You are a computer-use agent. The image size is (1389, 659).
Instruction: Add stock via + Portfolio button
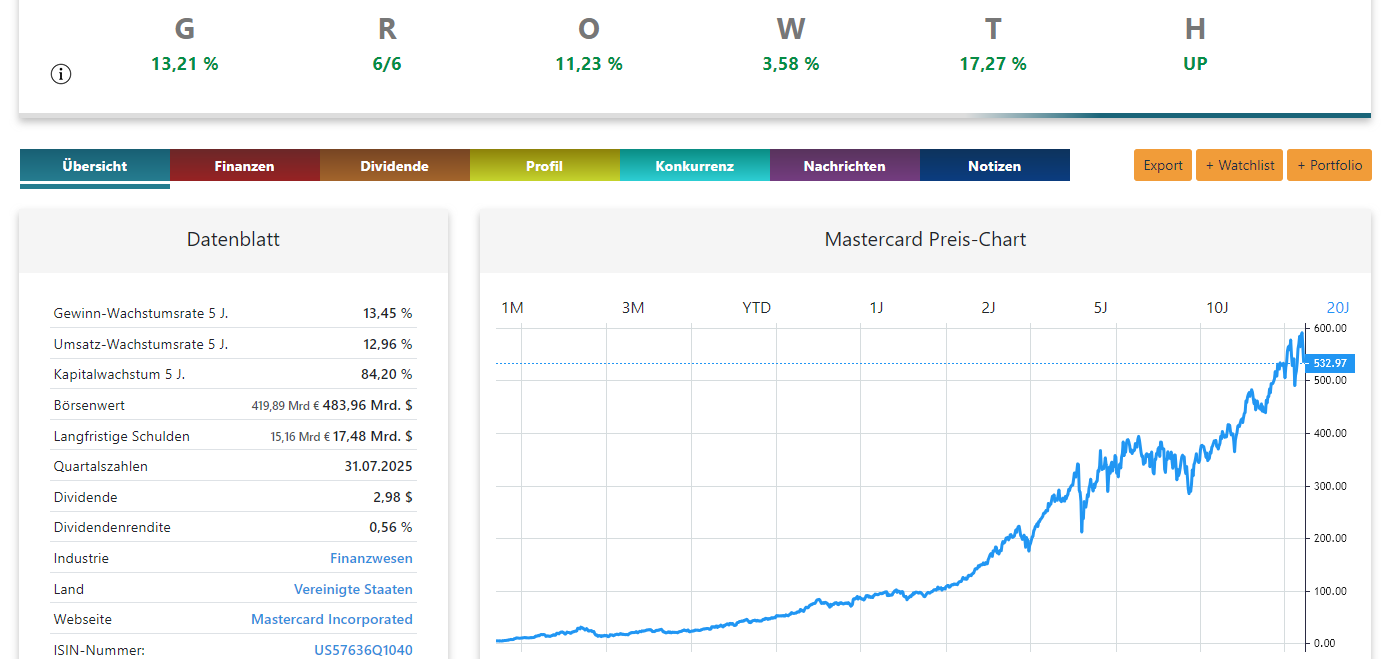click(1330, 165)
